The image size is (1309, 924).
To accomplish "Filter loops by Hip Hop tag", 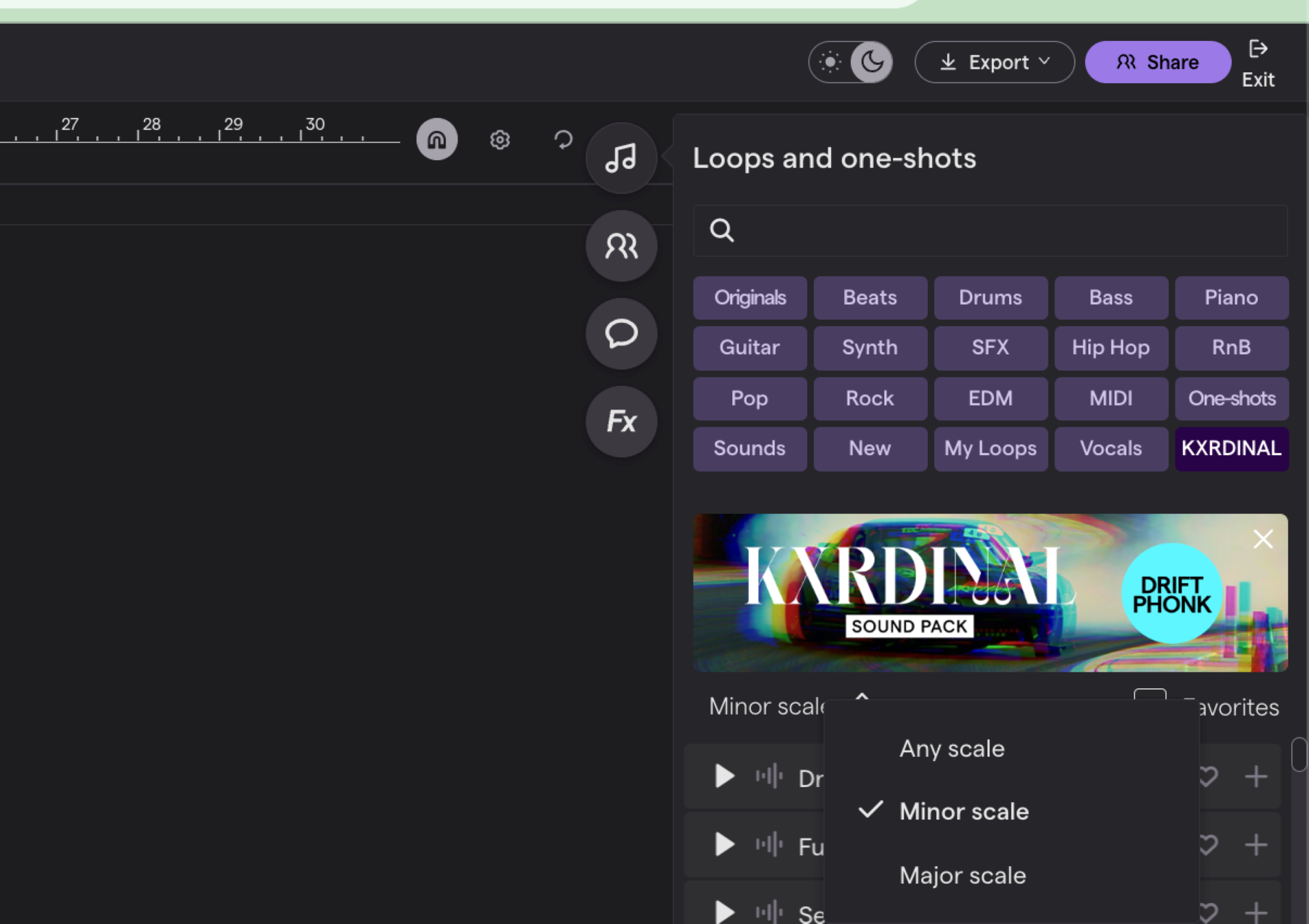I will click(x=1111, y=348).
